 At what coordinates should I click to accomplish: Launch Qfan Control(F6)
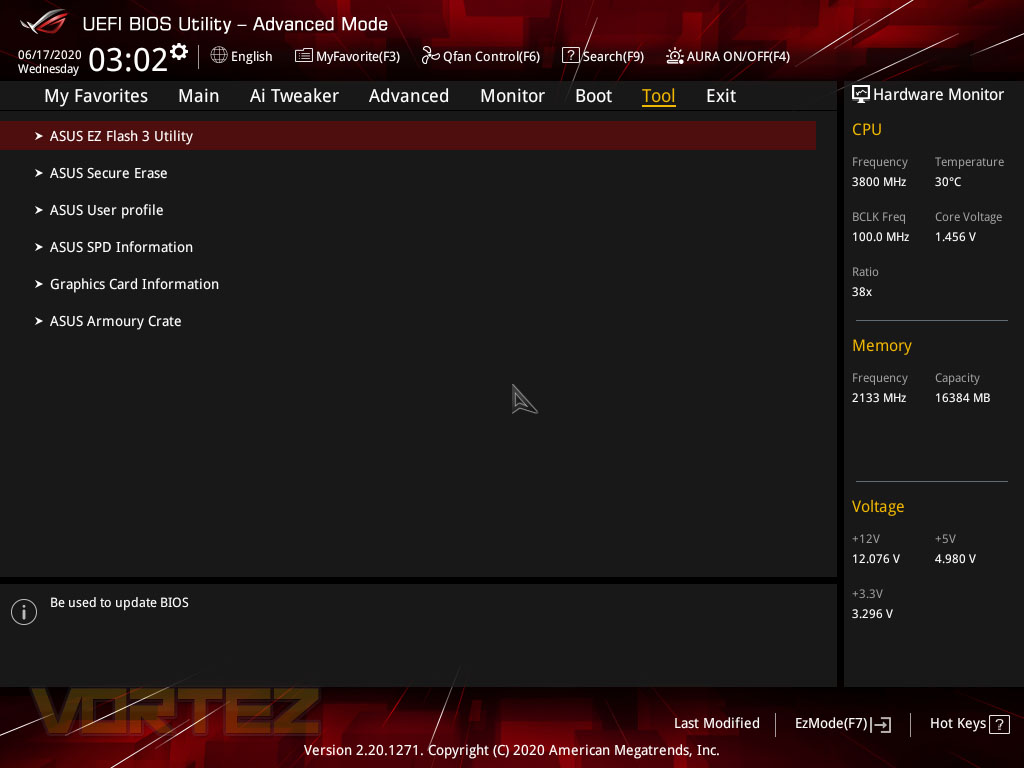point(491,56)
